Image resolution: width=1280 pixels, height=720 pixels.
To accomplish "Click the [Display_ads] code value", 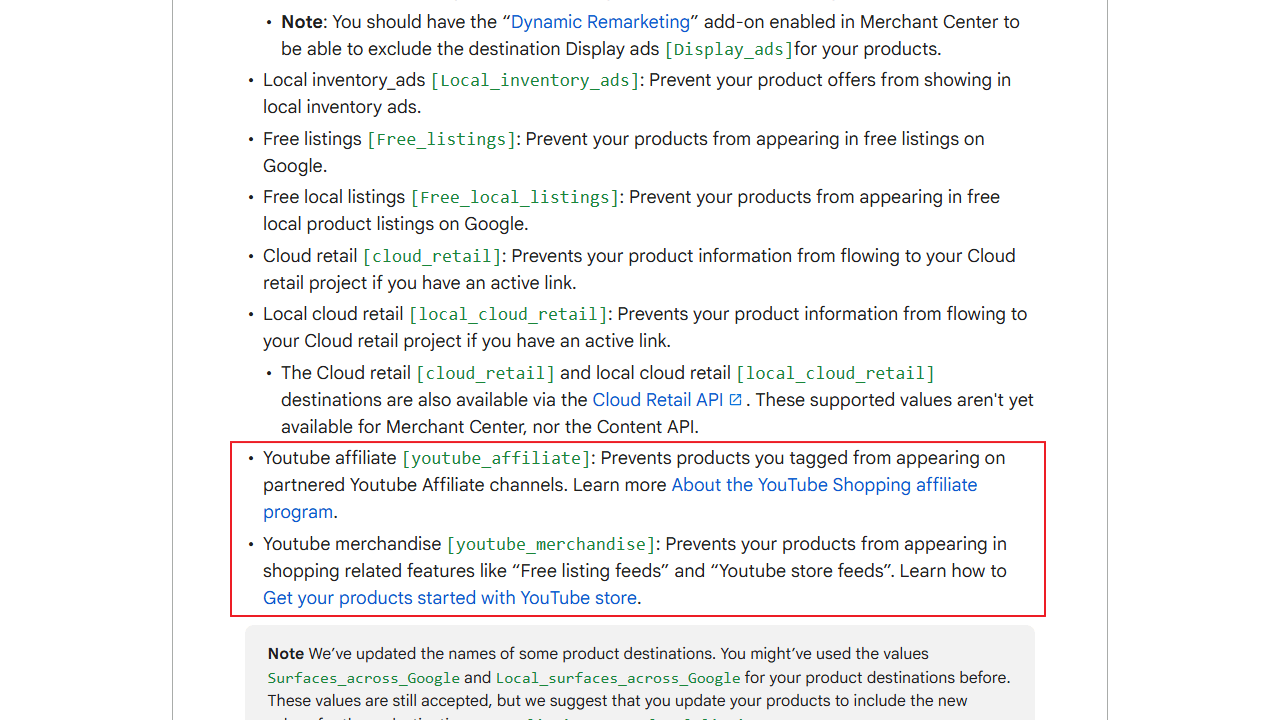I will [x=728, y=49].
